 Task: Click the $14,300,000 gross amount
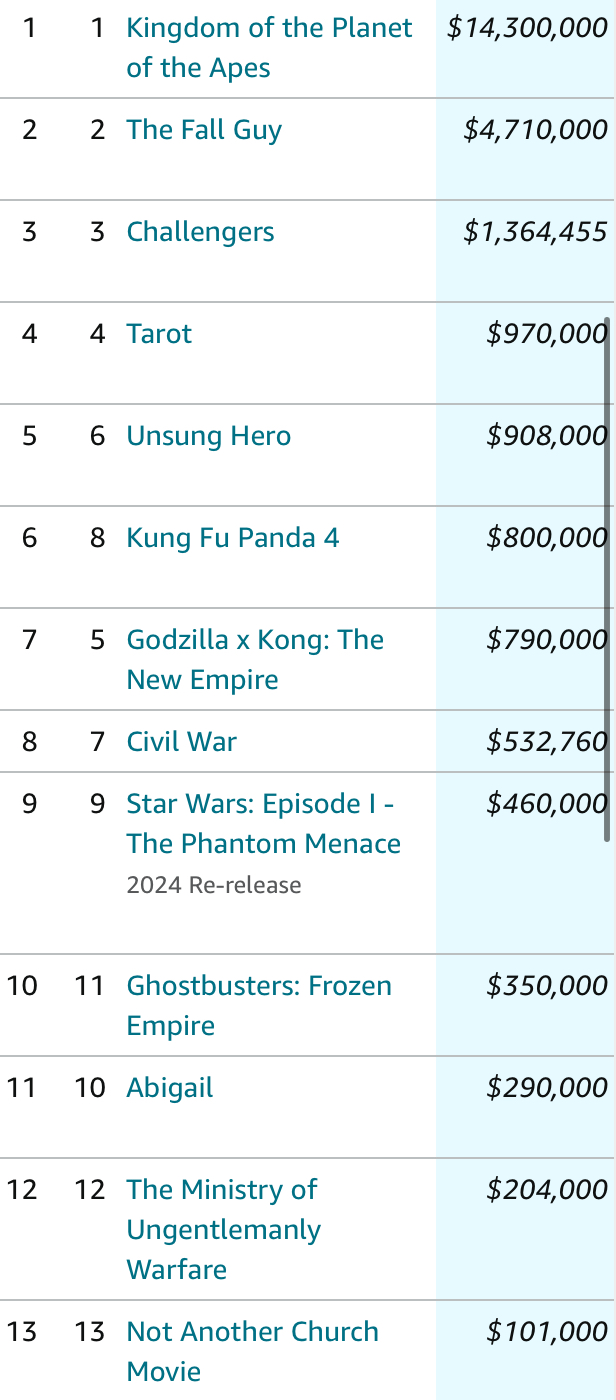(527, 28)
